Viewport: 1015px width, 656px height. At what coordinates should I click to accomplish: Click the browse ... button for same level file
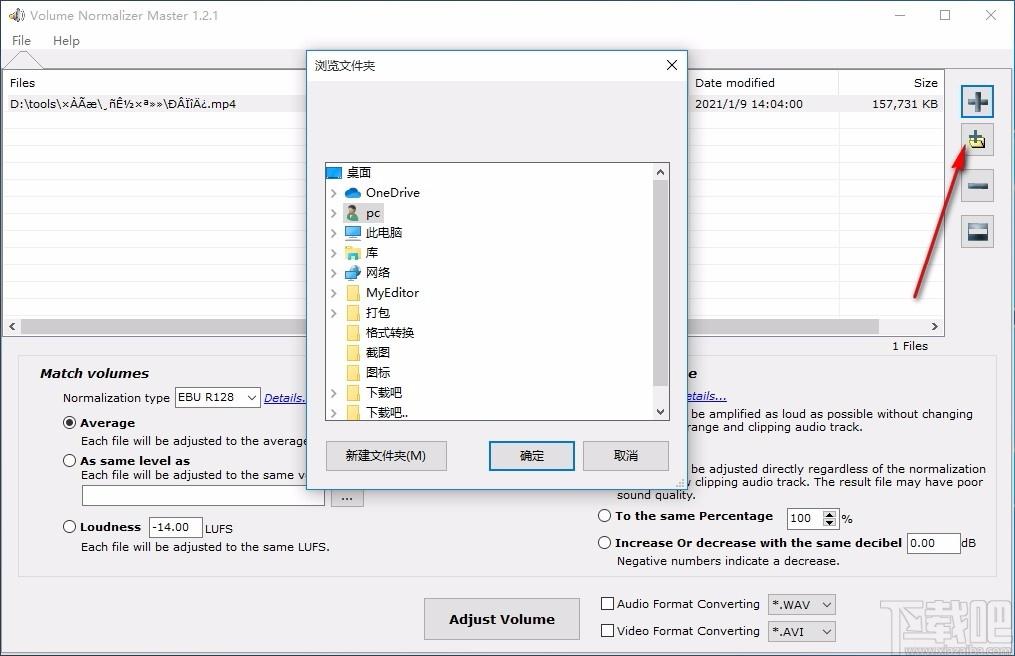tap(348, 497)
